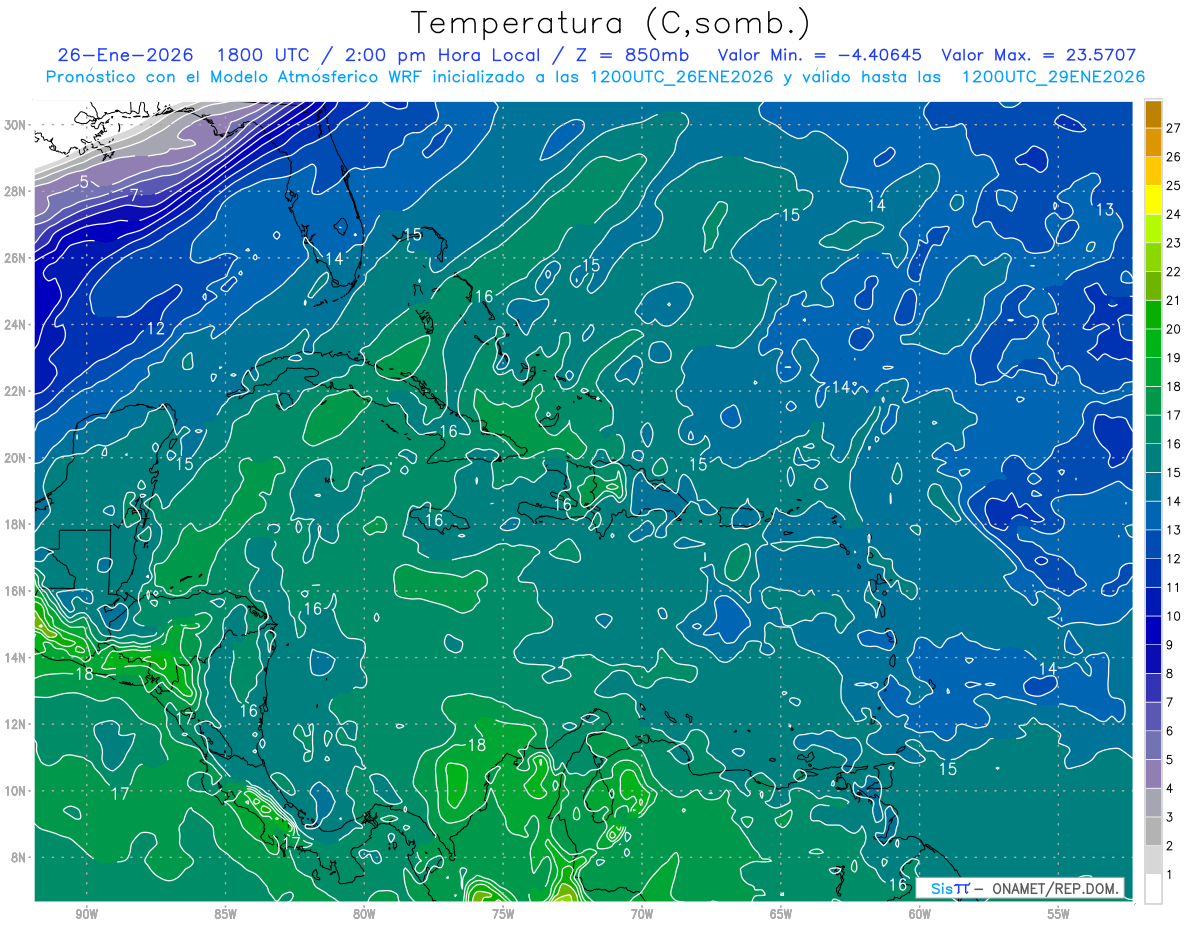Click the '1800 UTC' time label
The image size is (1200, 927).
[x=265, y=55]
